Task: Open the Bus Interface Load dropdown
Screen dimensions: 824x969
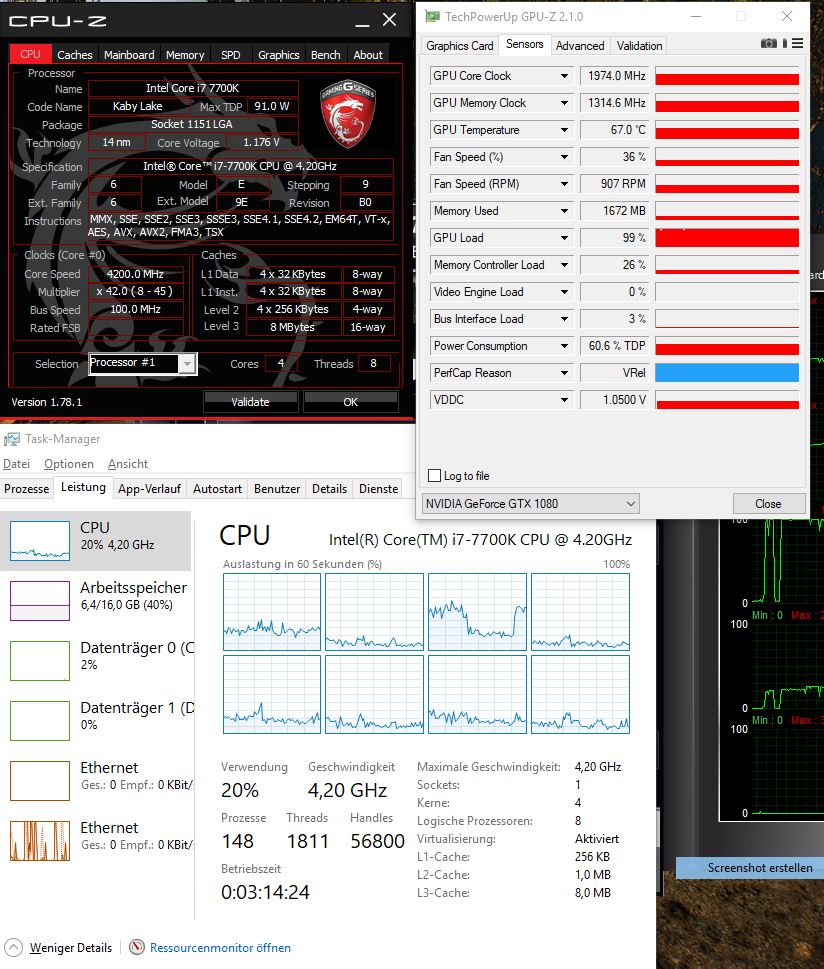Action: [564, 319]
